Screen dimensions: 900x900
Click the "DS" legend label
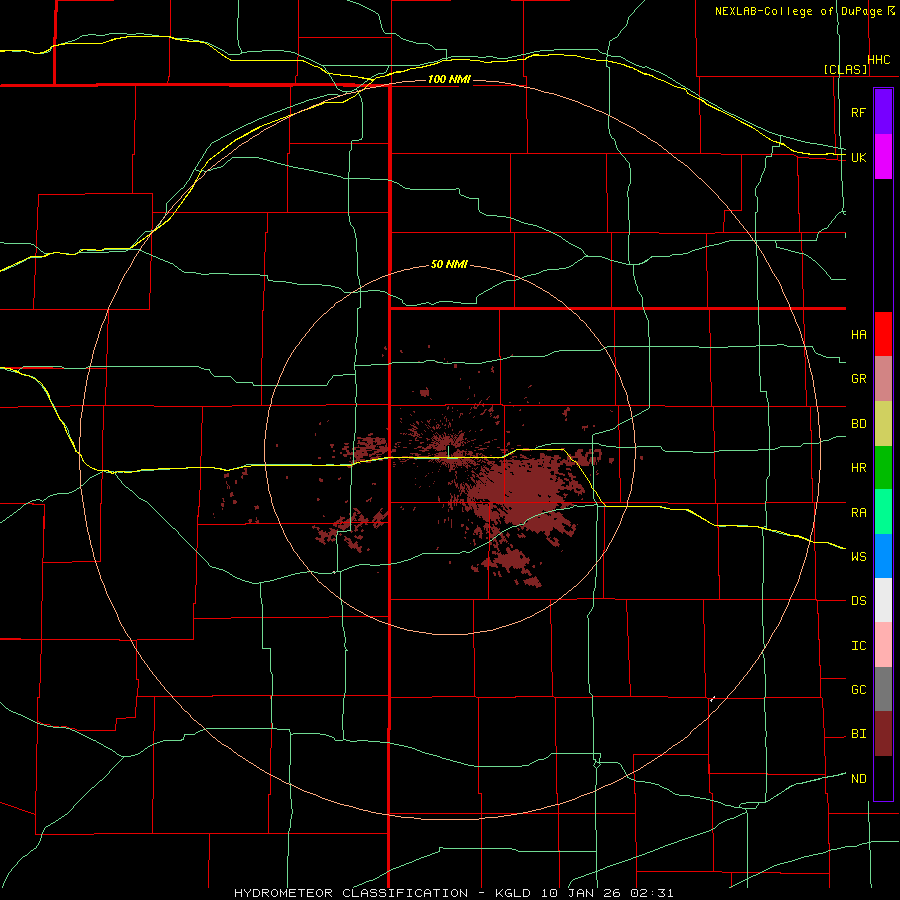(858, 601)
